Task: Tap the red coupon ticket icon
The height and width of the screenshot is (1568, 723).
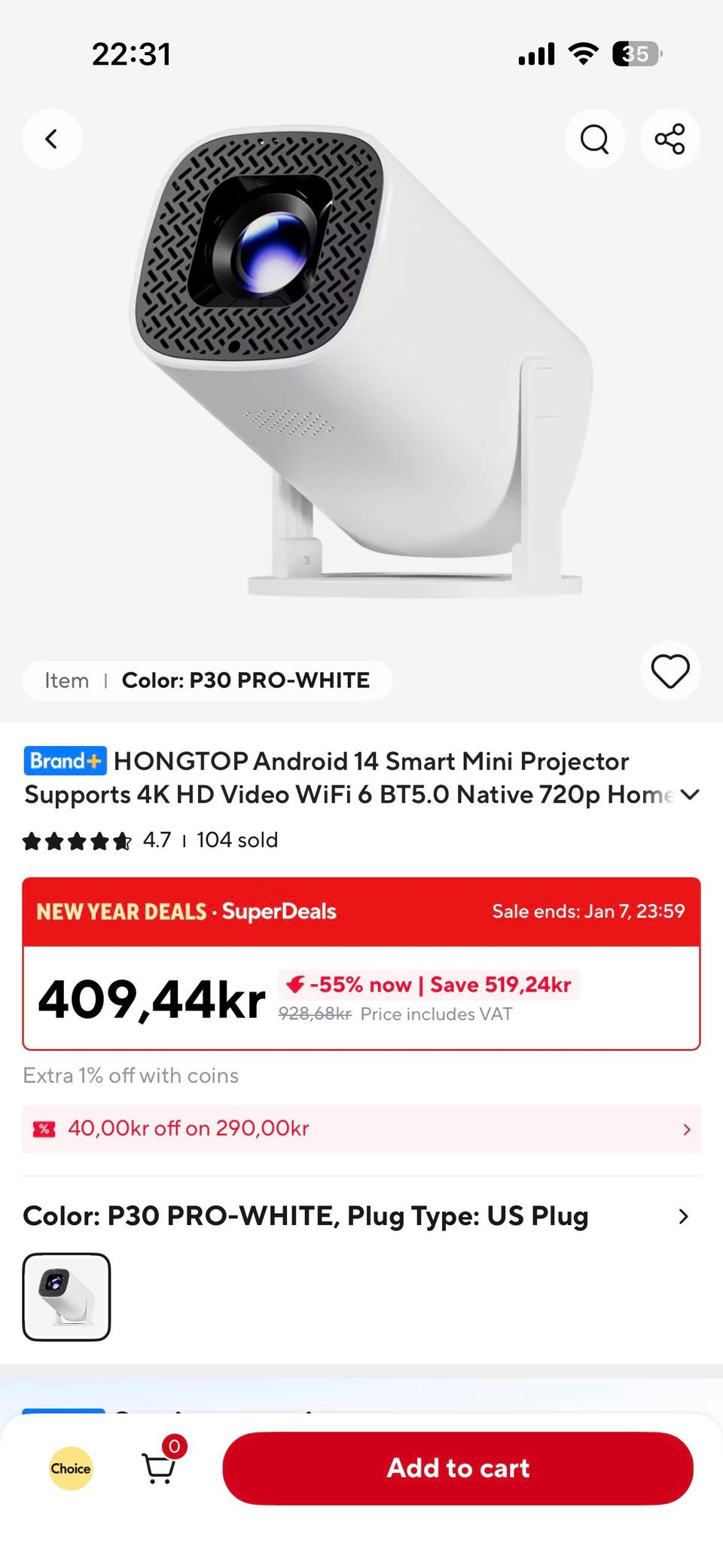Action: point(44,1129)
